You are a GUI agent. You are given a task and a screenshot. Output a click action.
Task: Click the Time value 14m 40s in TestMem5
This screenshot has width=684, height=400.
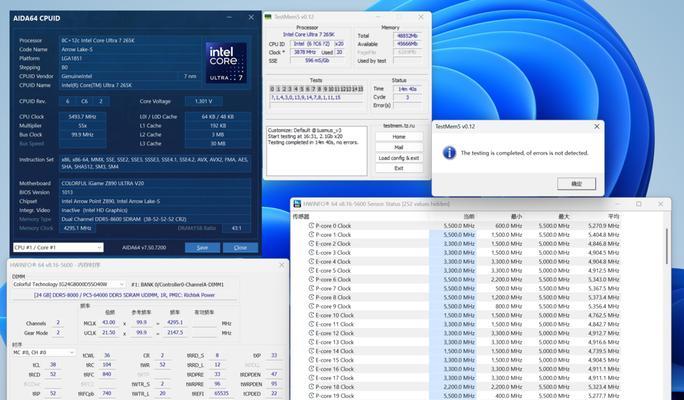click(407, 89)
